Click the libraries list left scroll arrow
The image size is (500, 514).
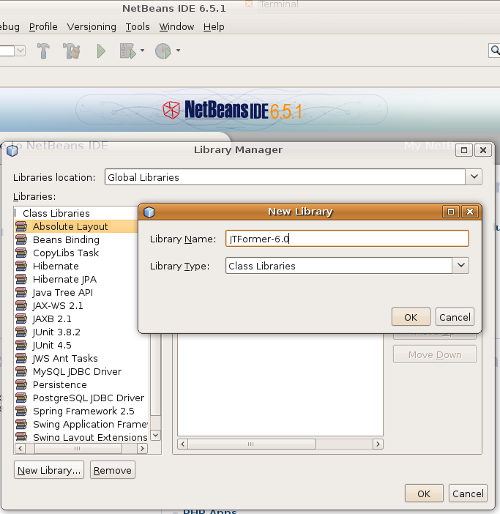click(x=20, y=448)
